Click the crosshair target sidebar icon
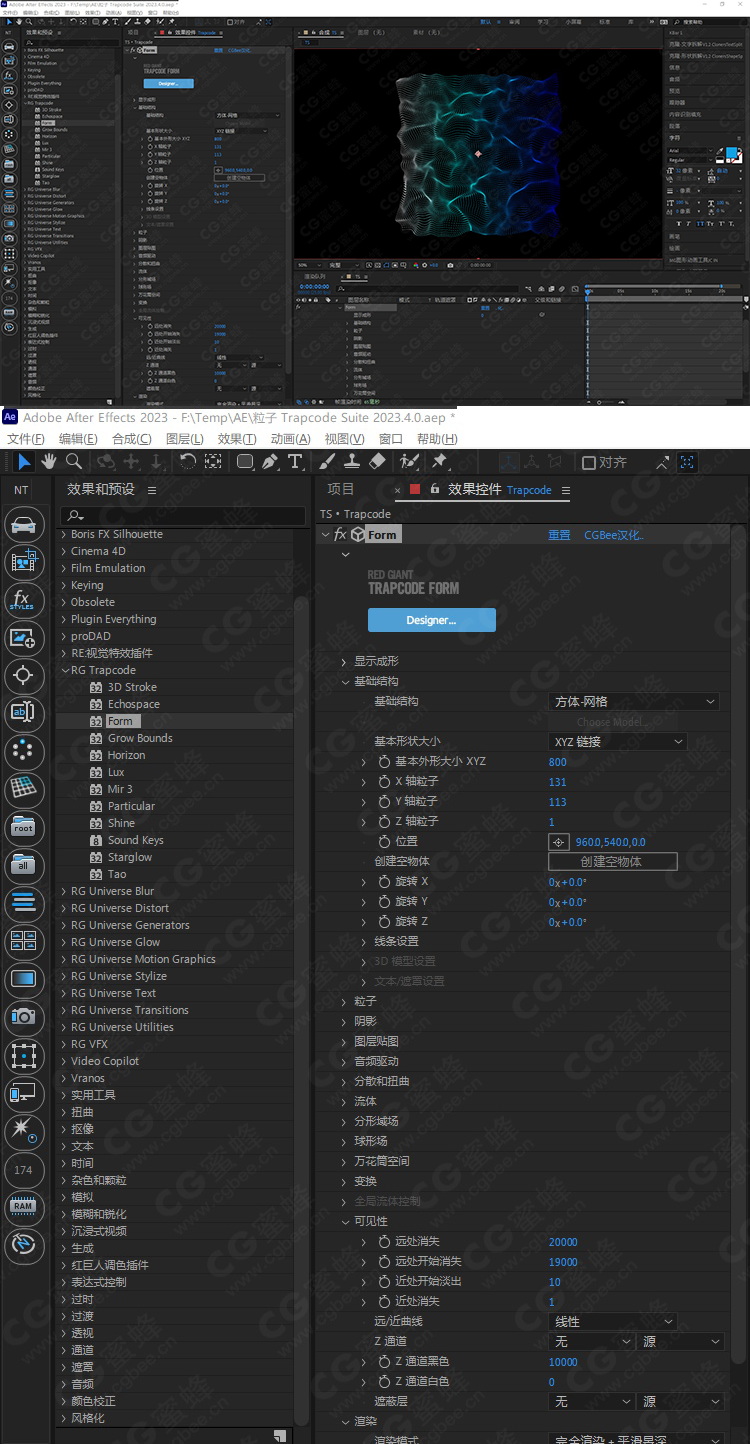The width and height of the screenshot is (750, 1444). click(x=23, y=676)
